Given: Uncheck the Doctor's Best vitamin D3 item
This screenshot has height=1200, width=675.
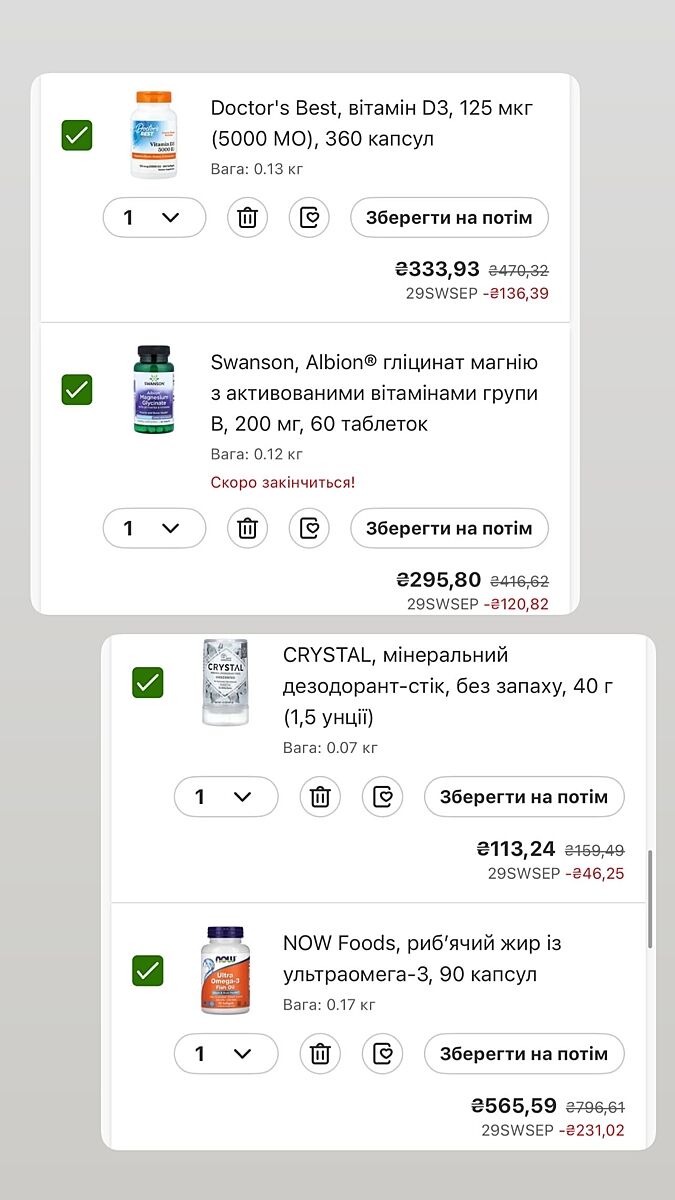Looking at the screenshot, I should (x=77, y=135).
